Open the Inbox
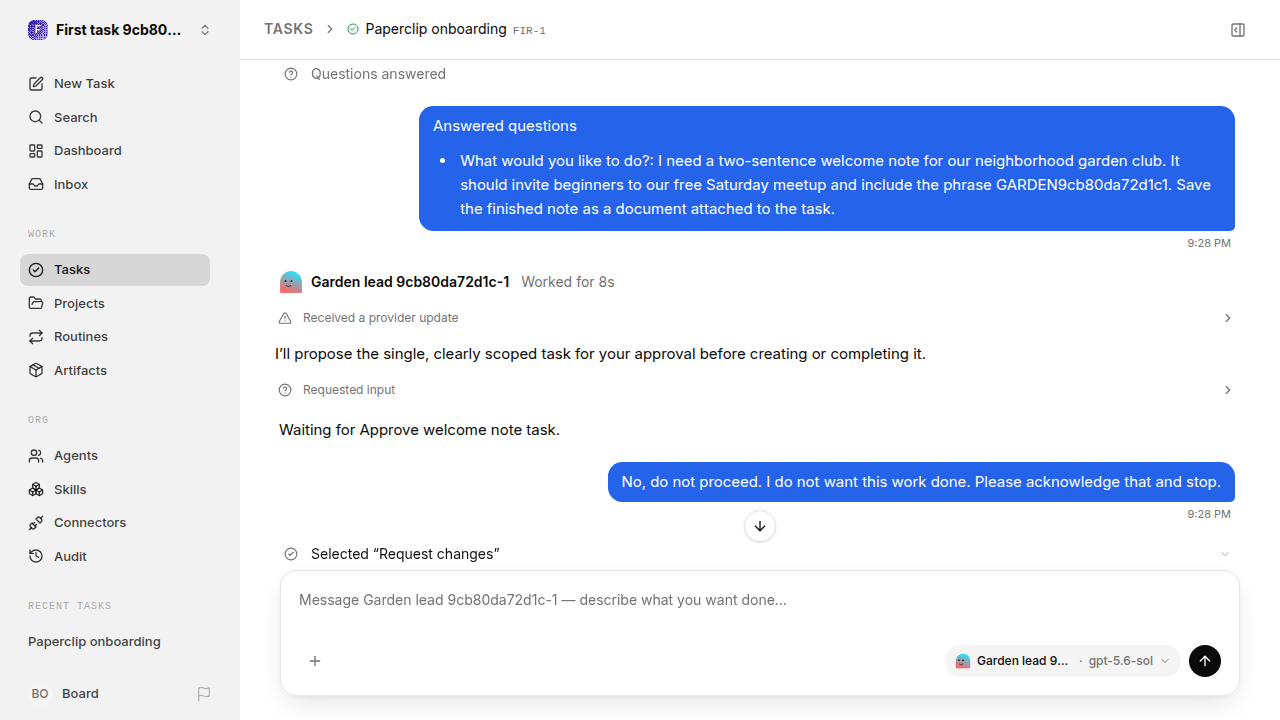 click(x=115, y=185)
